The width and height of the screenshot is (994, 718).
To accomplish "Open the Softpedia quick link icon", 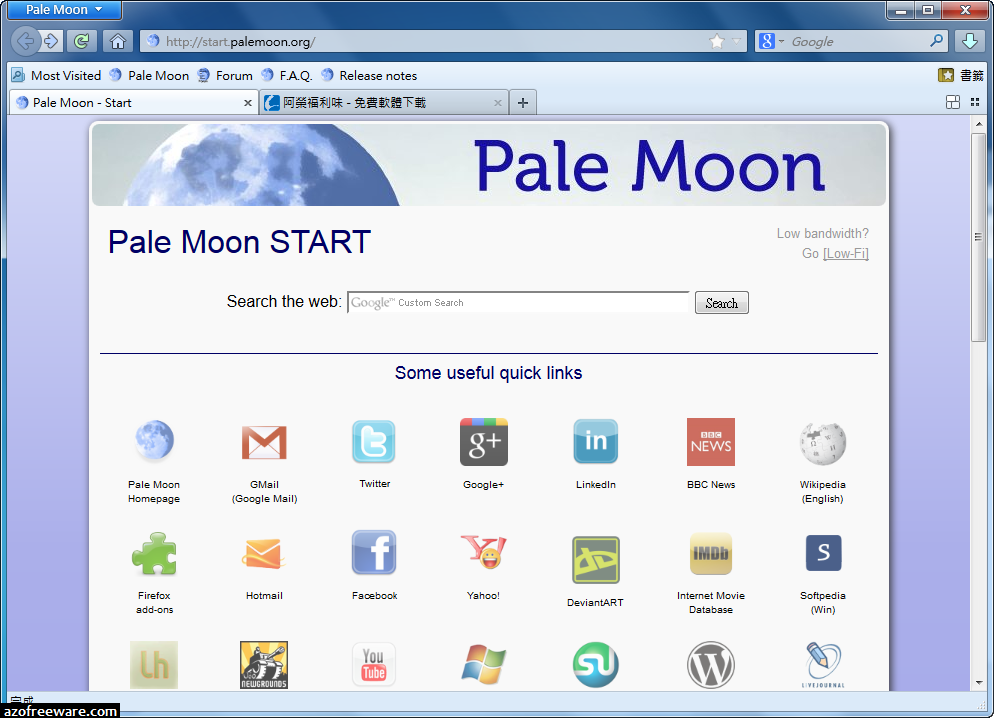I will tap(823, 553).
